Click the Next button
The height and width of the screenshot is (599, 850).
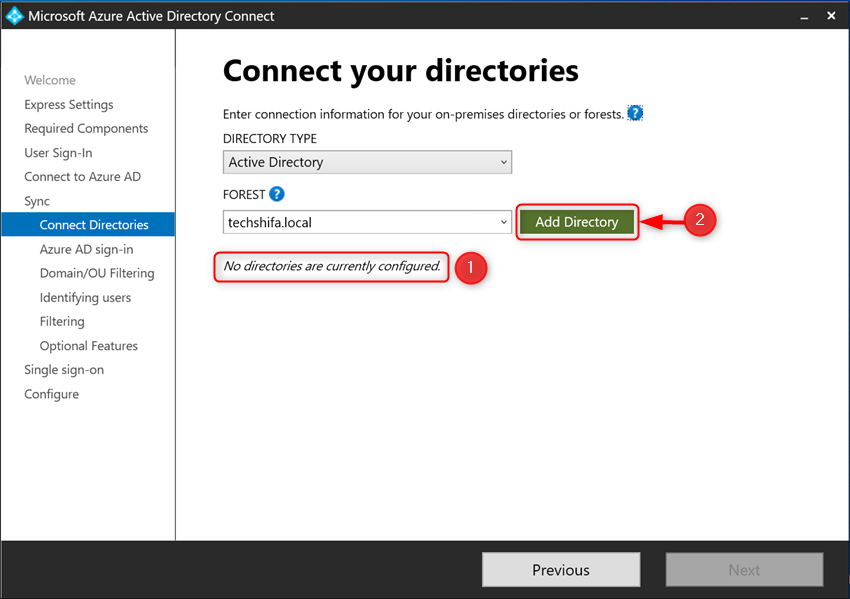coord(744,569)
